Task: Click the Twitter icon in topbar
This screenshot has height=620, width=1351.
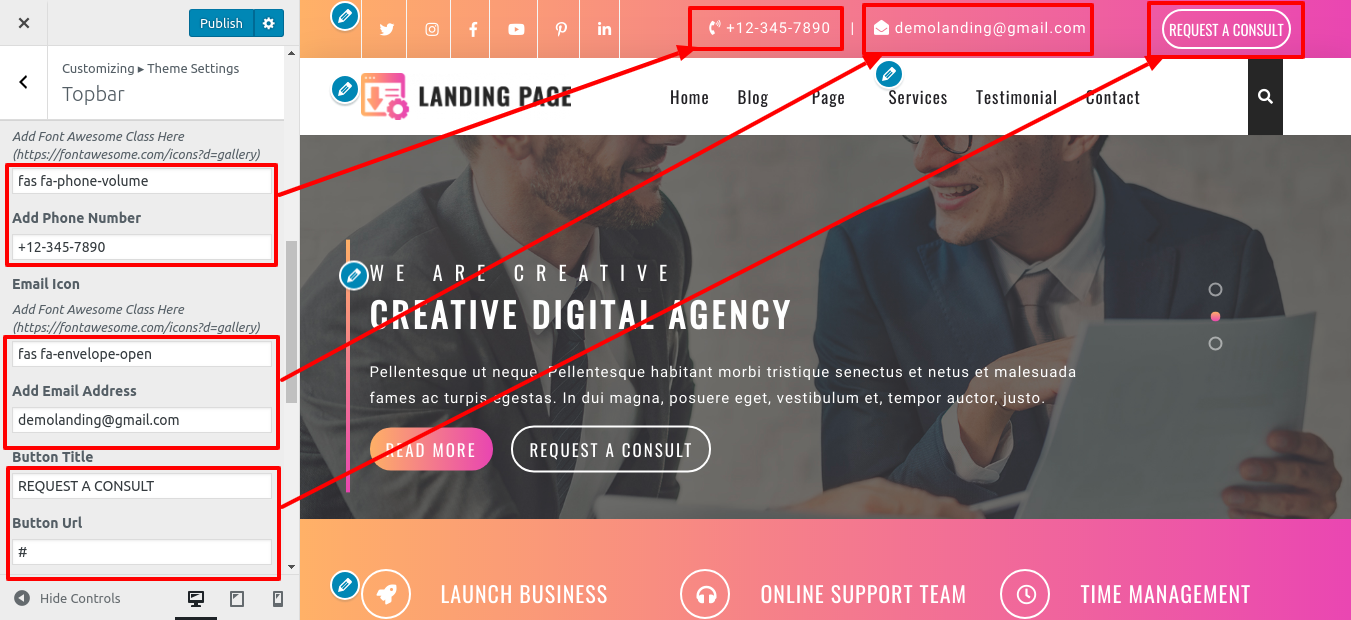Action: pos(386,29)
